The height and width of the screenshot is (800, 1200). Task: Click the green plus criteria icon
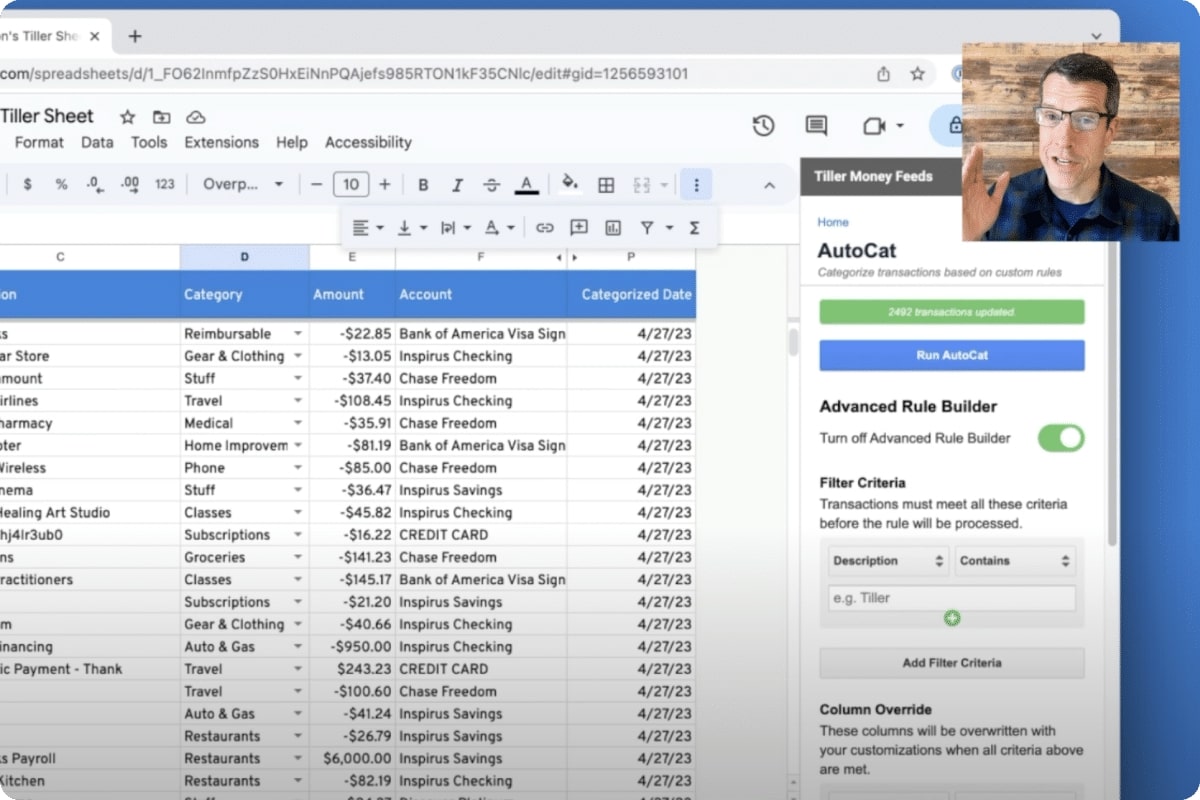pyautogui.click(x=952, y=618)
